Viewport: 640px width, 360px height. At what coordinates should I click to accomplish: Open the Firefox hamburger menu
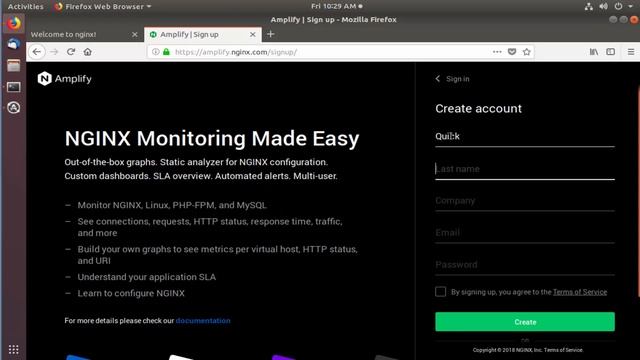point(631,52)
